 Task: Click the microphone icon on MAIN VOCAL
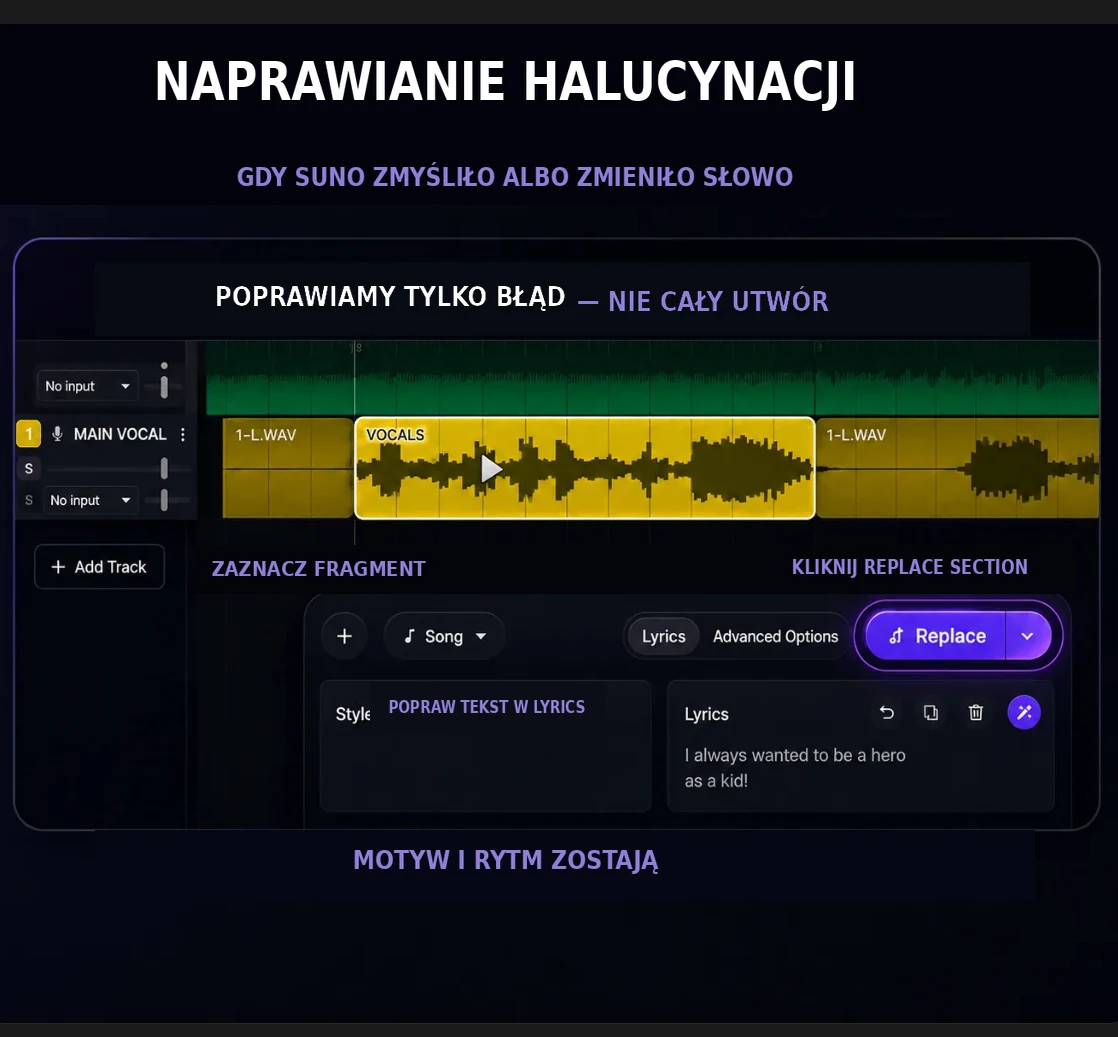pyautogui.click(x=57, y=434)
